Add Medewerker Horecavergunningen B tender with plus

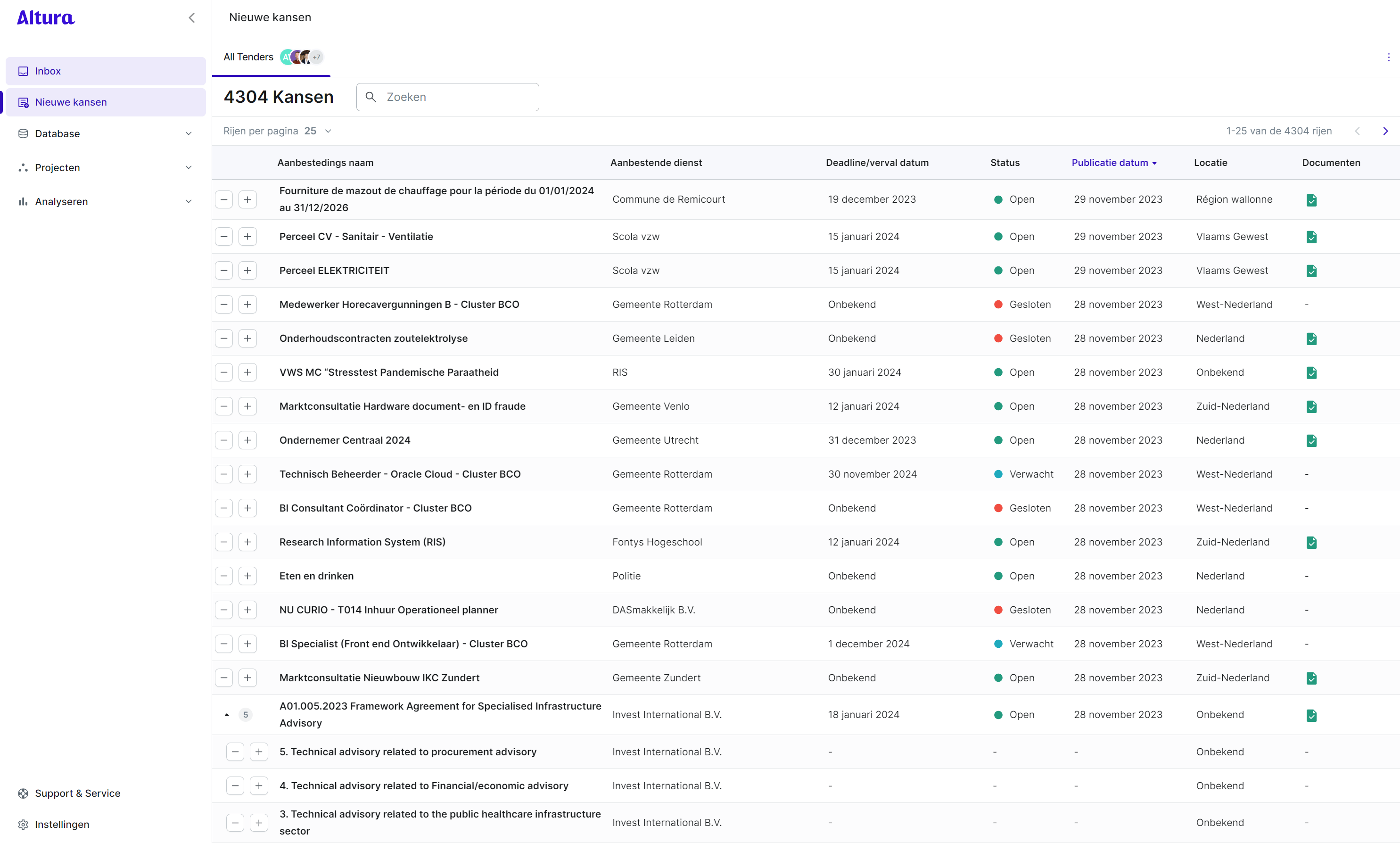[x=247, y=305]
